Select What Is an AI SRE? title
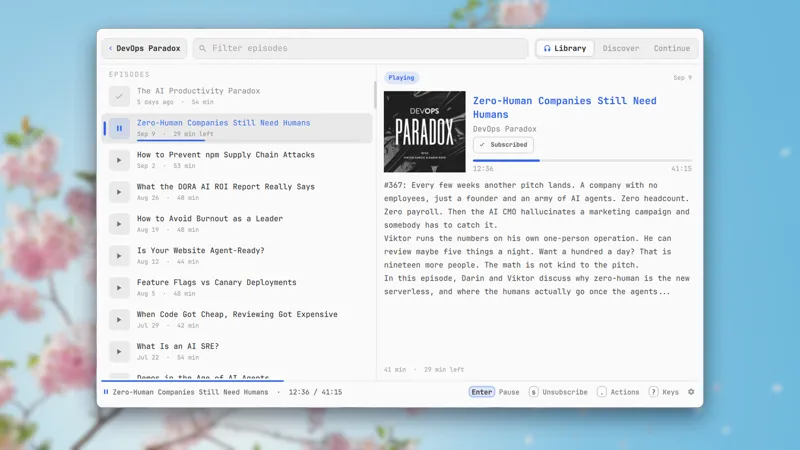 coord(178,346)
